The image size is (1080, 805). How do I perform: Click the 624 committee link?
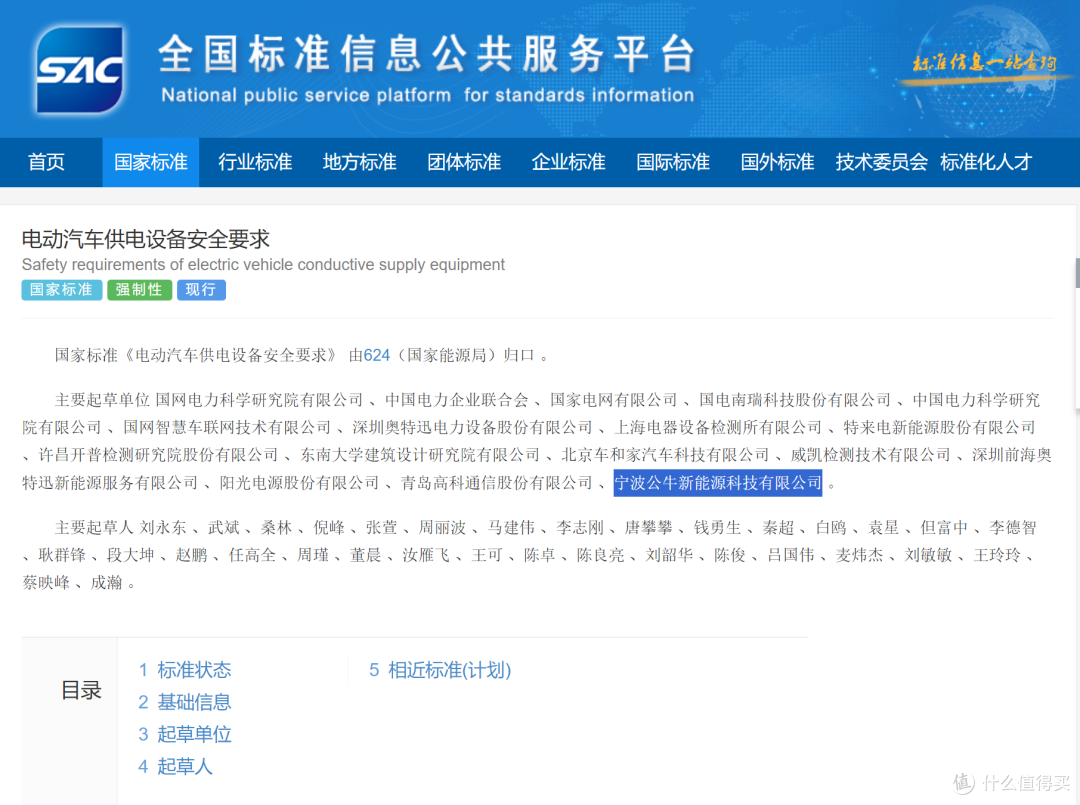pos(377,355)
